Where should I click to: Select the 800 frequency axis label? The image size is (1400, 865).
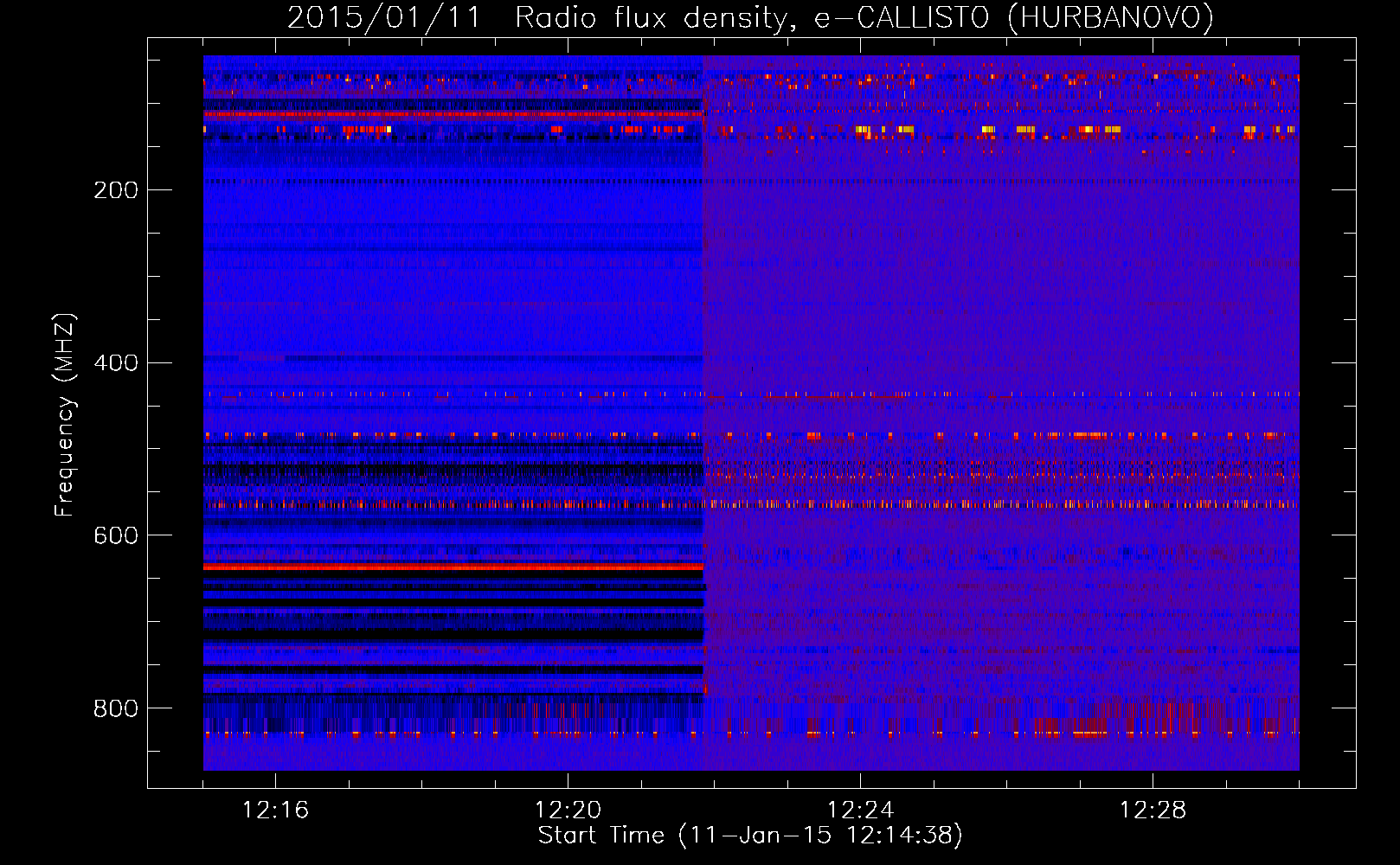click(116, 709)
